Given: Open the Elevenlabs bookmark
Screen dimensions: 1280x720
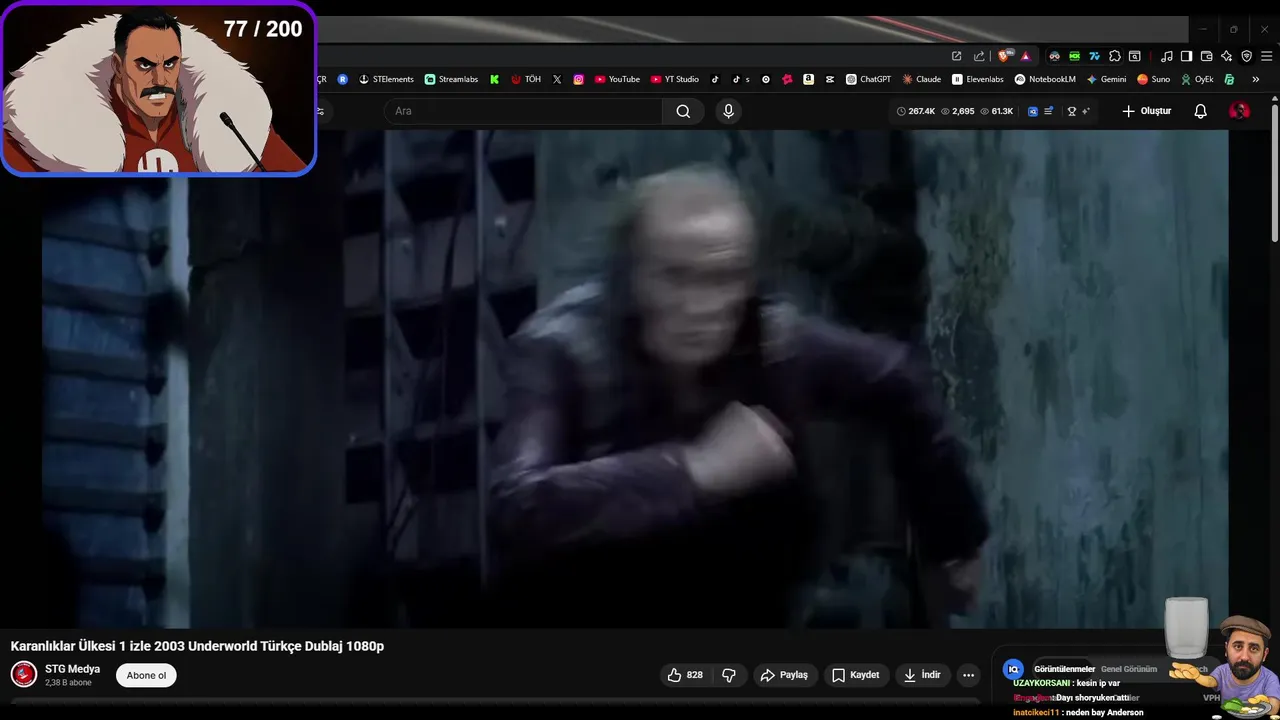Looking at the screenshot, I should (978, 79).
